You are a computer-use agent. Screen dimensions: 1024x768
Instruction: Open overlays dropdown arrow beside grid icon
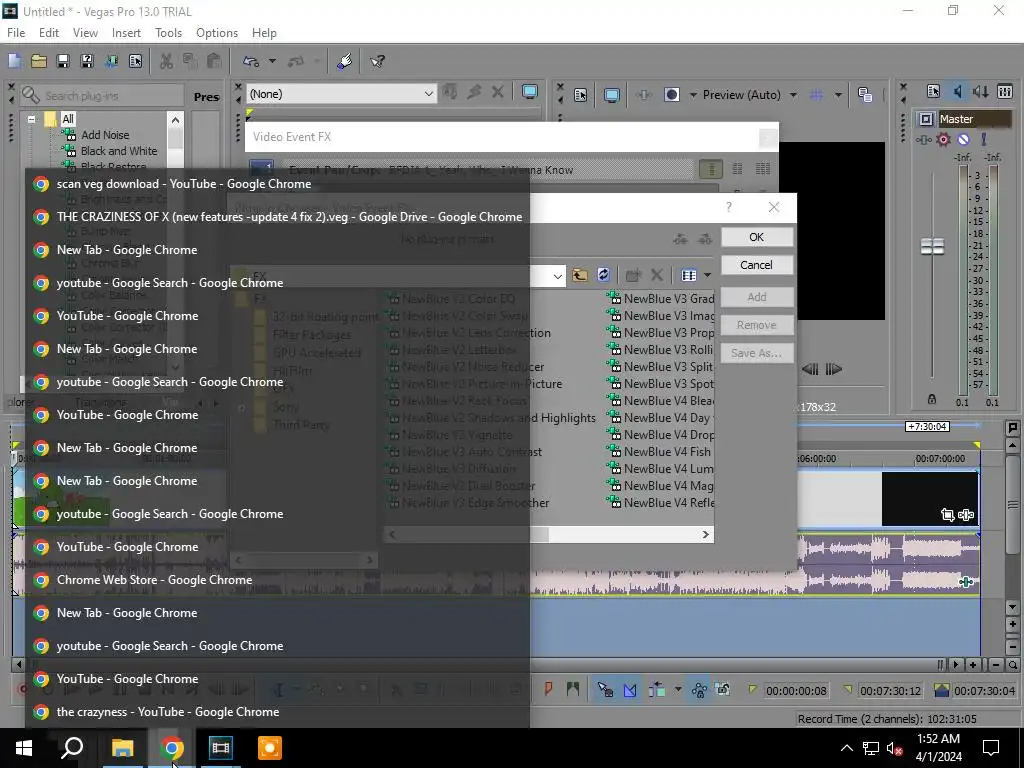pos(838,95)
